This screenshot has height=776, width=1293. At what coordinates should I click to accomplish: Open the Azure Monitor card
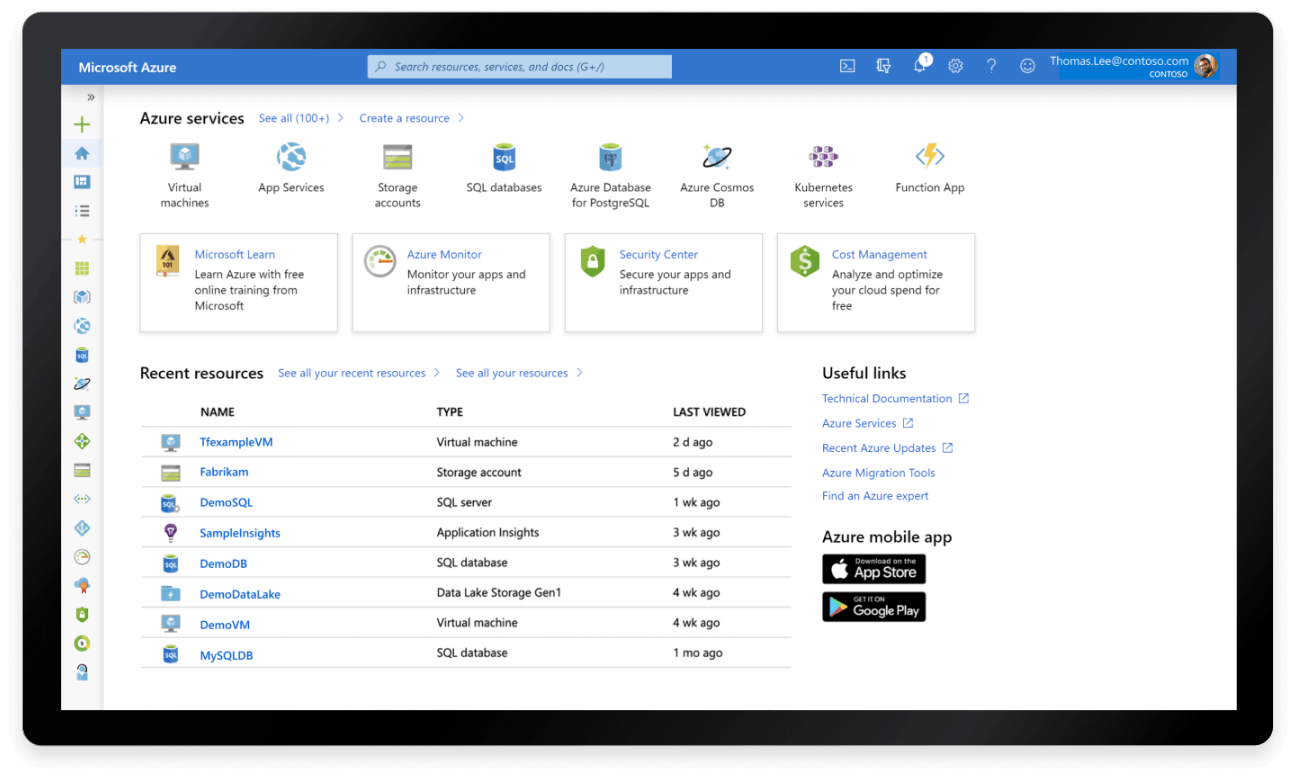(451, 282)
